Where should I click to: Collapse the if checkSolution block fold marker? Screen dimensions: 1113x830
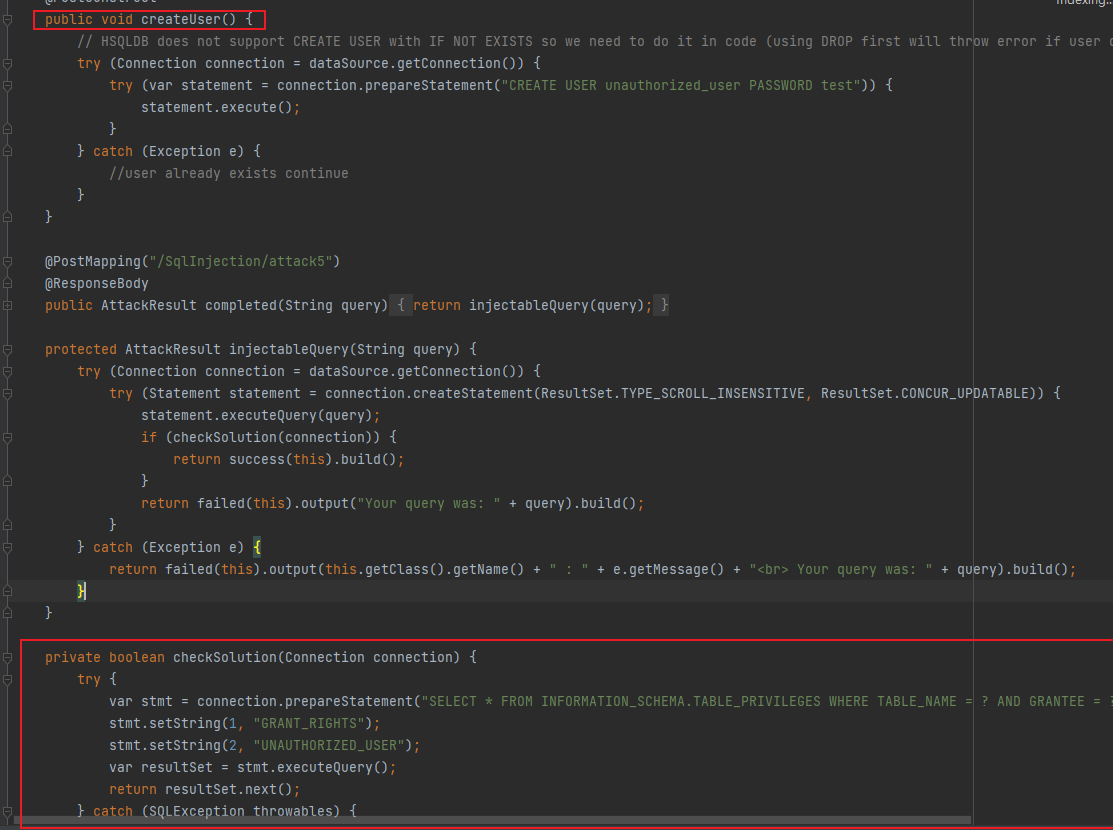click(8, 437)
